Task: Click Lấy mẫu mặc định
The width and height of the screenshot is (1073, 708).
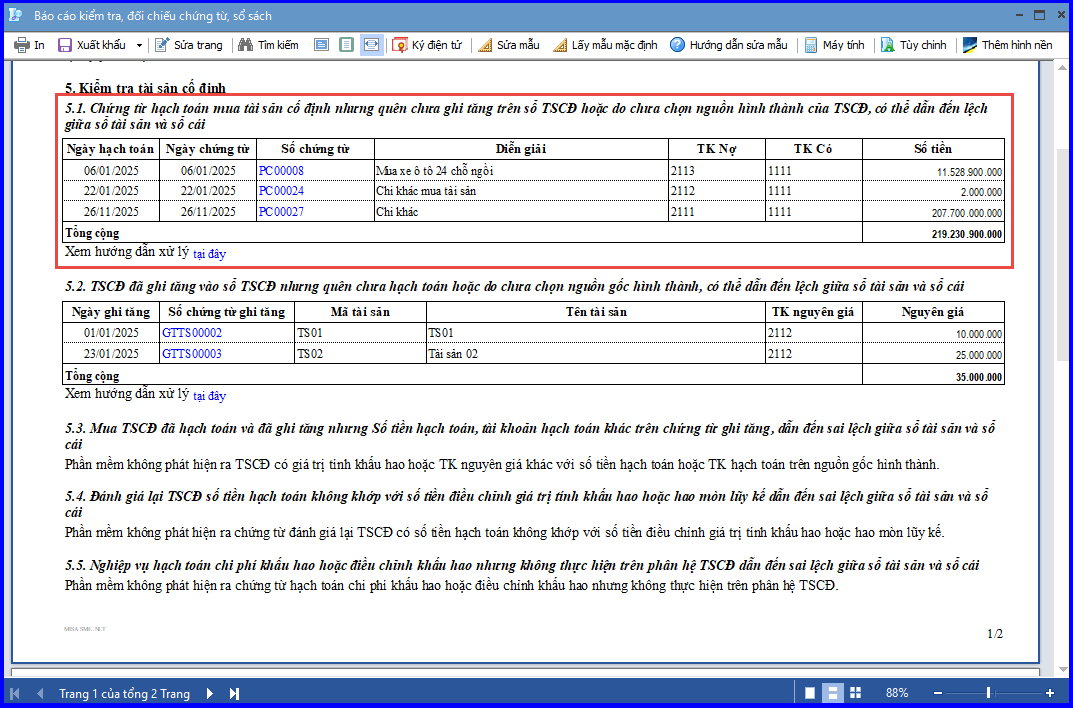Action: click(606, 45)
